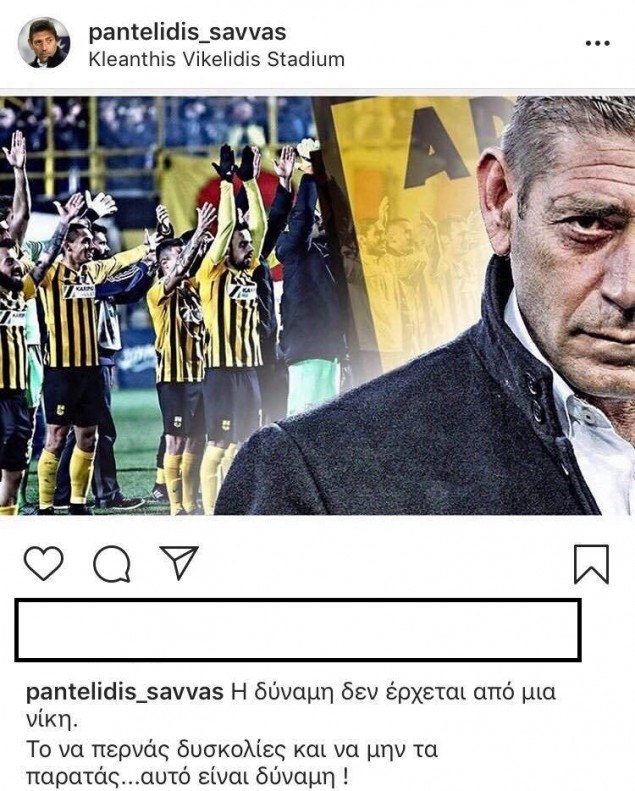Save the post with the bookmark icon

(x=592, y=564)
